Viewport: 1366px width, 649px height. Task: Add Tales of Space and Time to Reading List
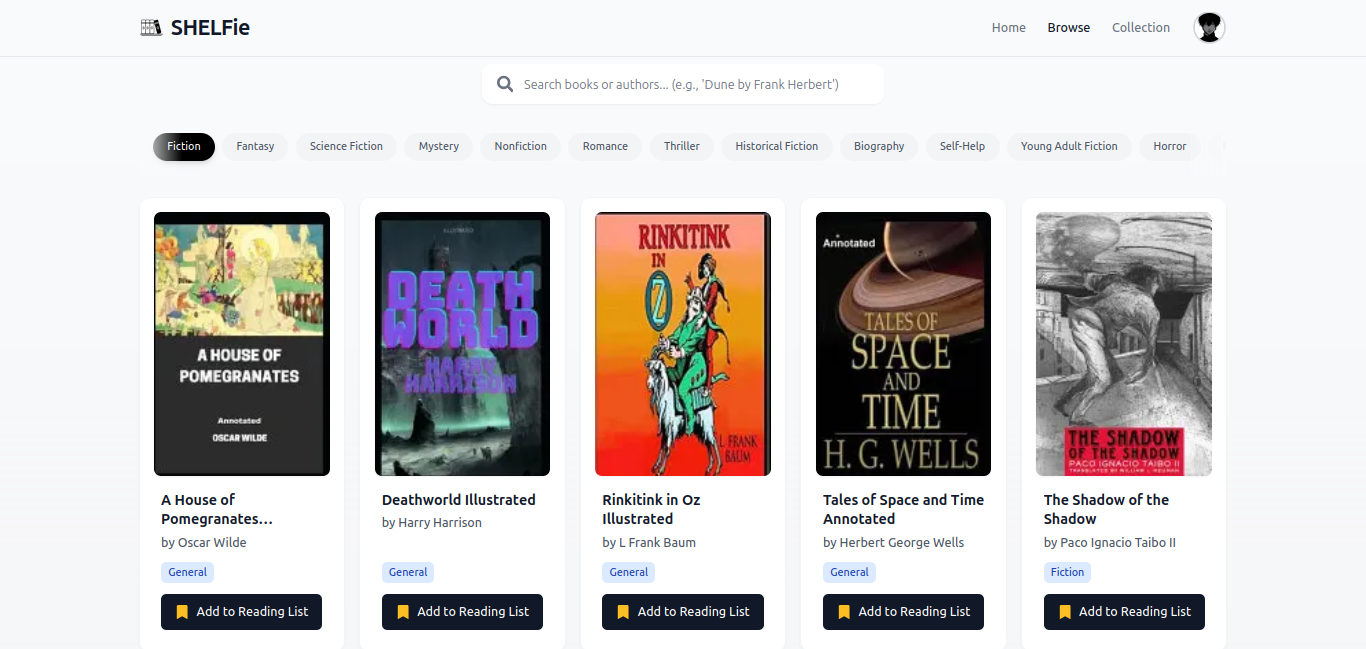tap(903, 612)
